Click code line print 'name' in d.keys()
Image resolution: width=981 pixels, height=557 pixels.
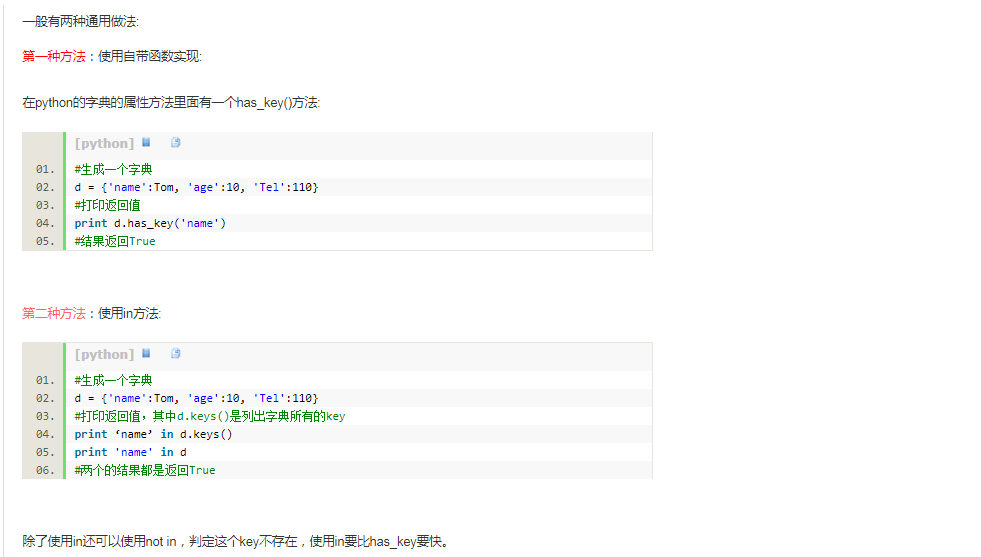[153, 434]
